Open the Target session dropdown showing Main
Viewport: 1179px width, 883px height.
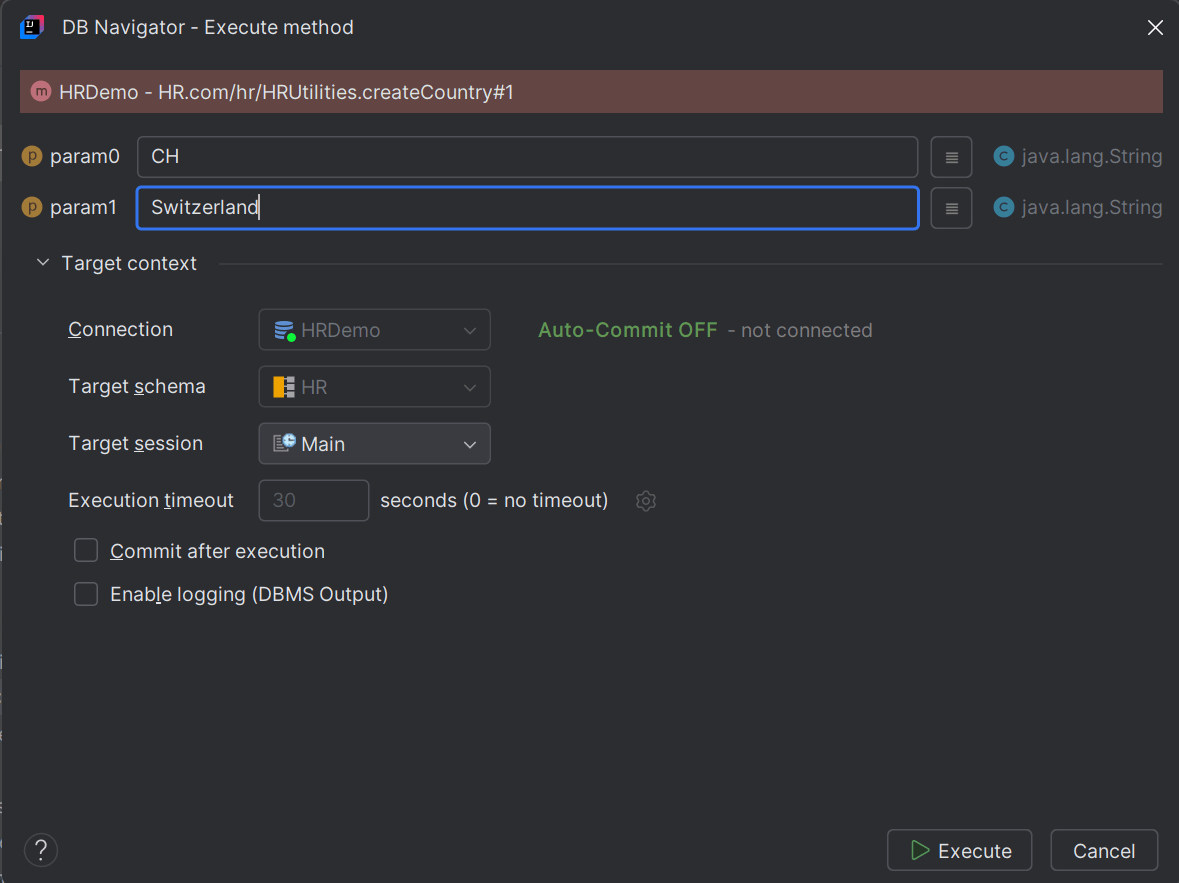(374, 443)
